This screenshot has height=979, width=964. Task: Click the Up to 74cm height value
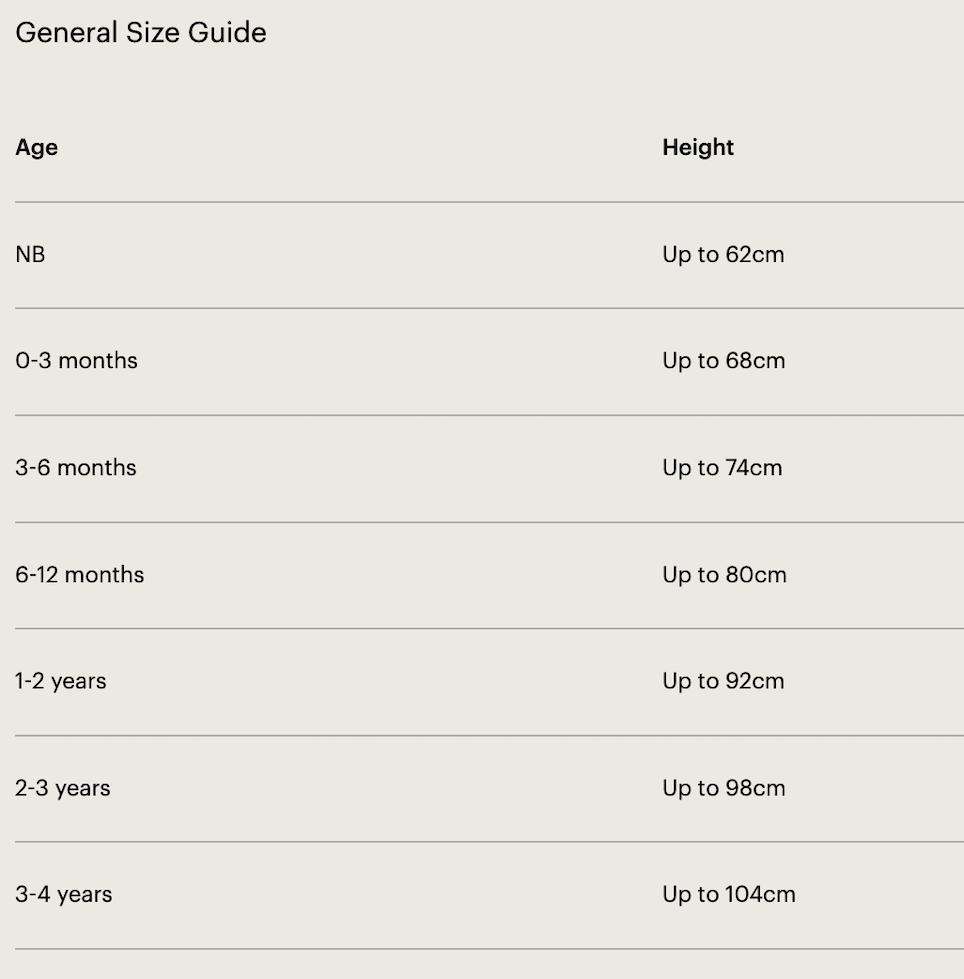point(722,468)
